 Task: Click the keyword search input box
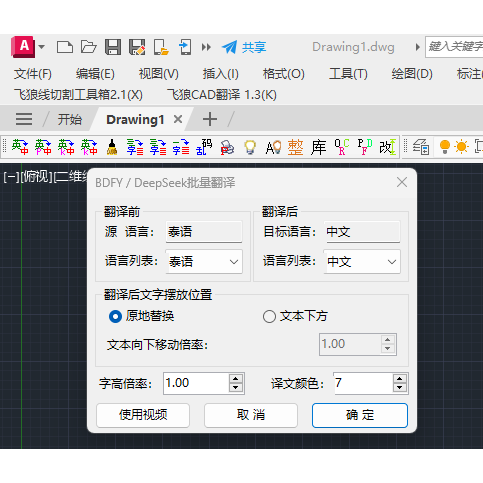pos(454,47)
